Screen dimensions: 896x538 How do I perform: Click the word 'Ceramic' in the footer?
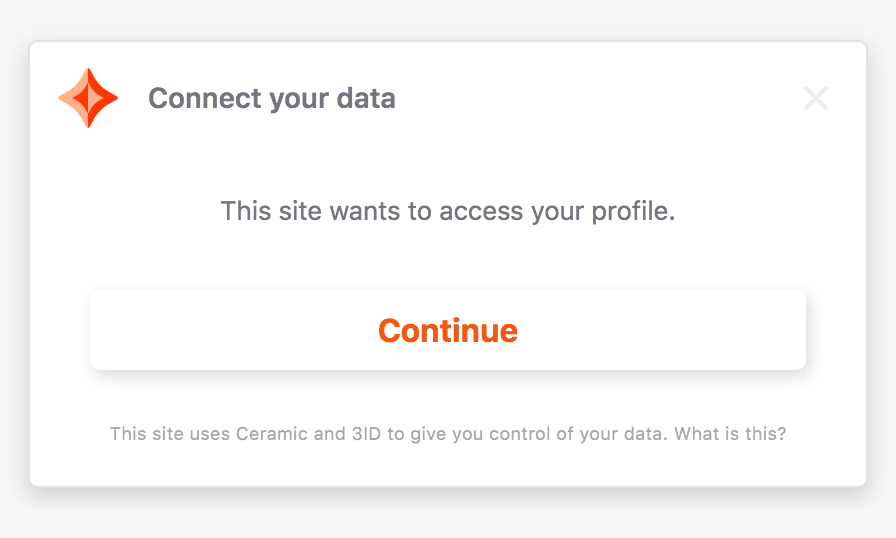pos(266,435)
